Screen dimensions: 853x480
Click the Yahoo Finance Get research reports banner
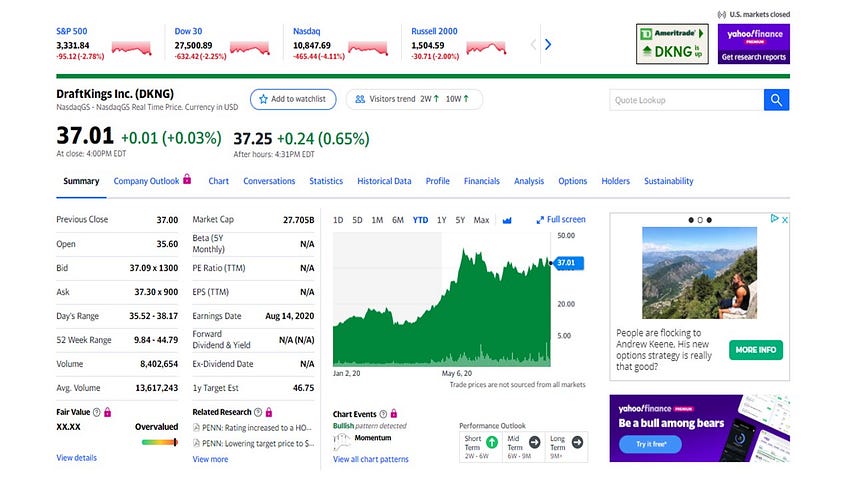coord(753,44)
